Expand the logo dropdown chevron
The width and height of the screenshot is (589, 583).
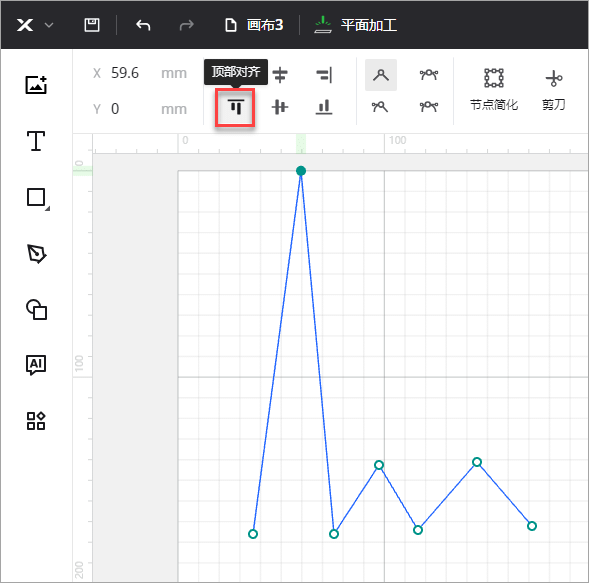coord(49,25)
